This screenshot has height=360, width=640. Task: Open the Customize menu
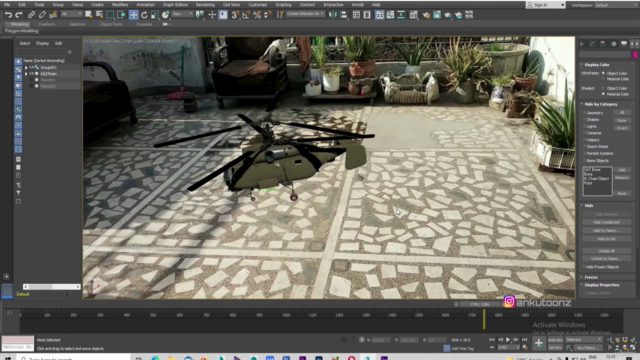(258, 5)
